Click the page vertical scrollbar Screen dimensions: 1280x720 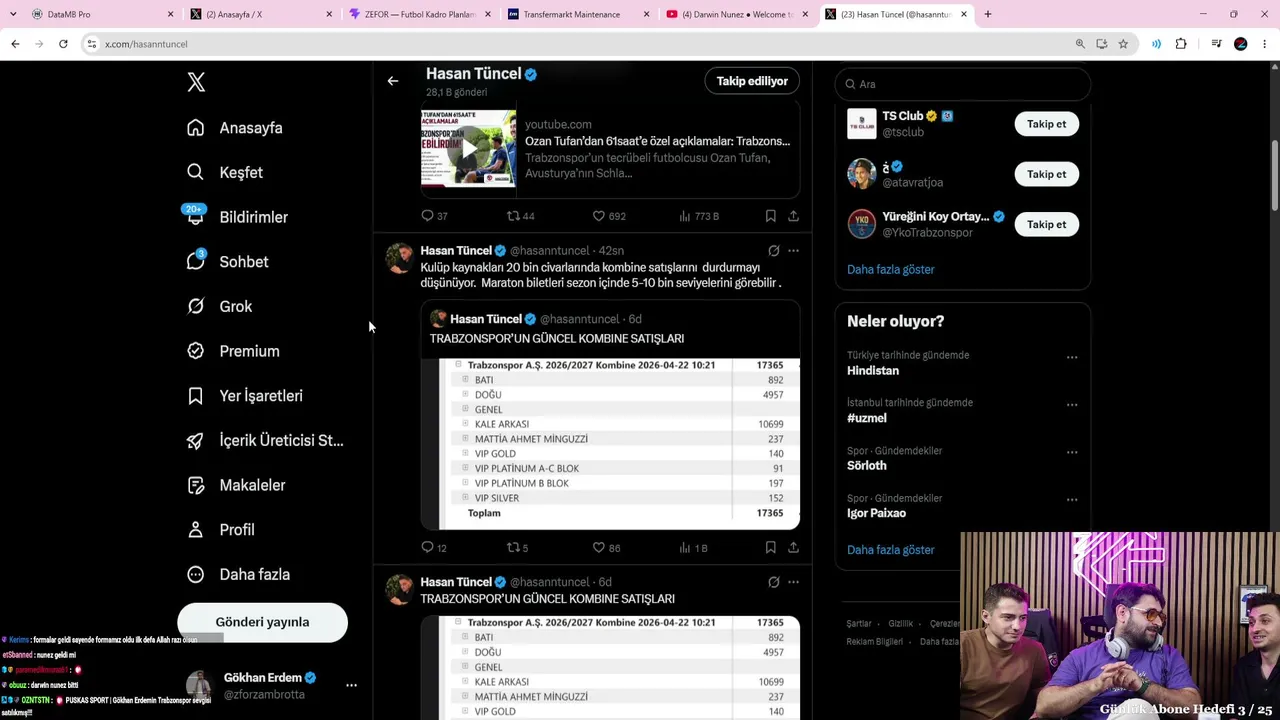tap(1275, 175)
